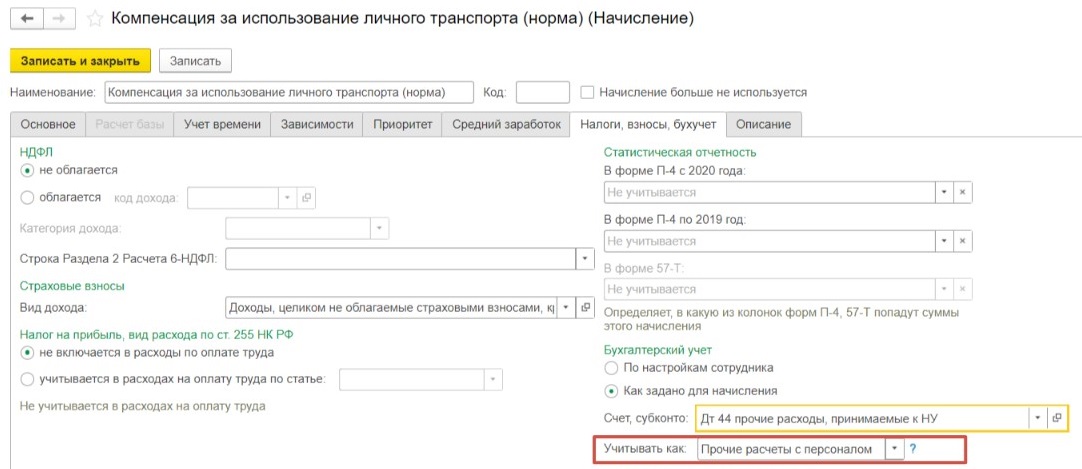Open account subconto selection icon

click(1057, 417)
